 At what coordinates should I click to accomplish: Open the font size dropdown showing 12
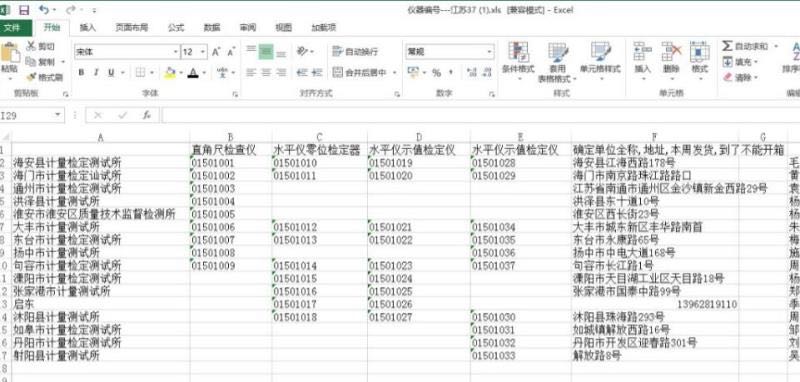[x=203, y=52]
